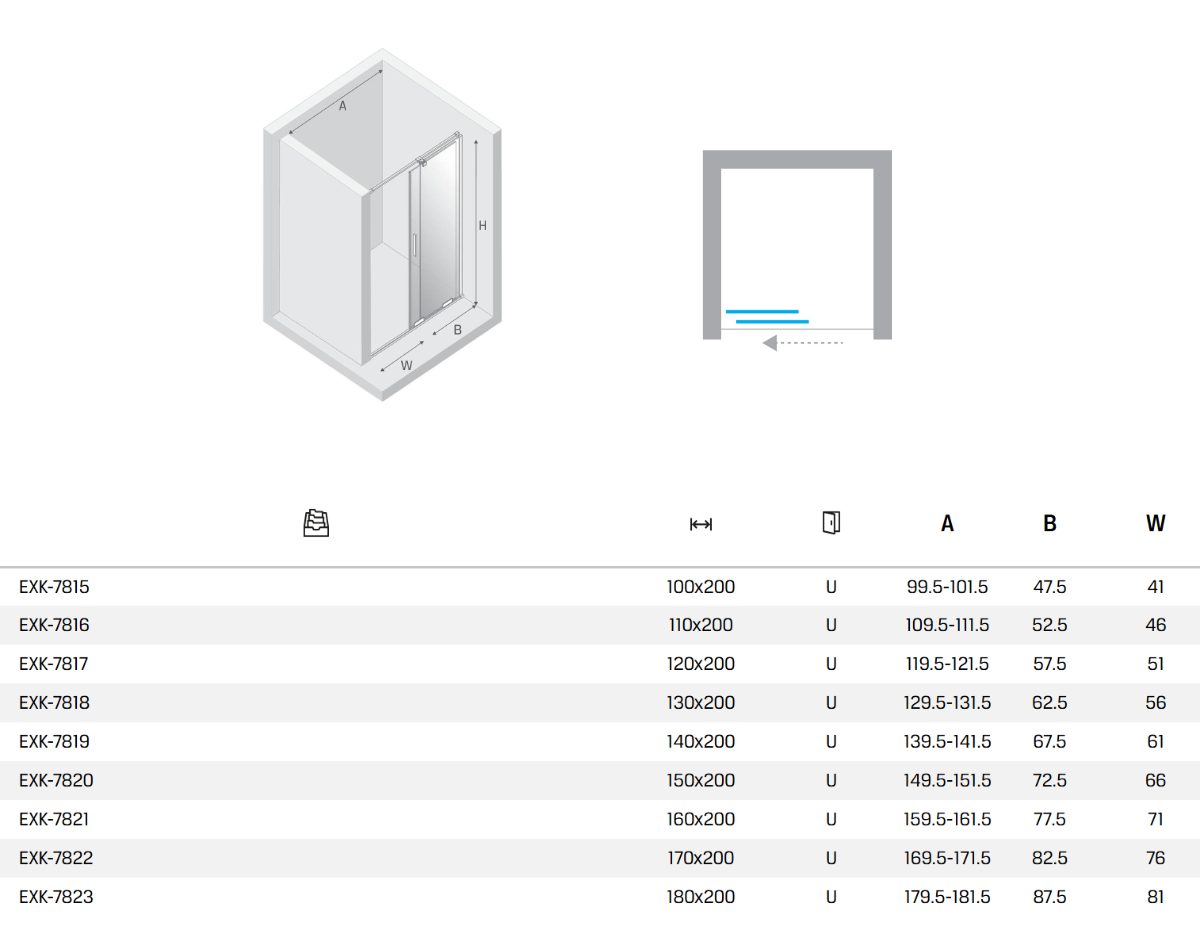
Task: Click the 82.5 value in column B
Action: coord(1049,858)
